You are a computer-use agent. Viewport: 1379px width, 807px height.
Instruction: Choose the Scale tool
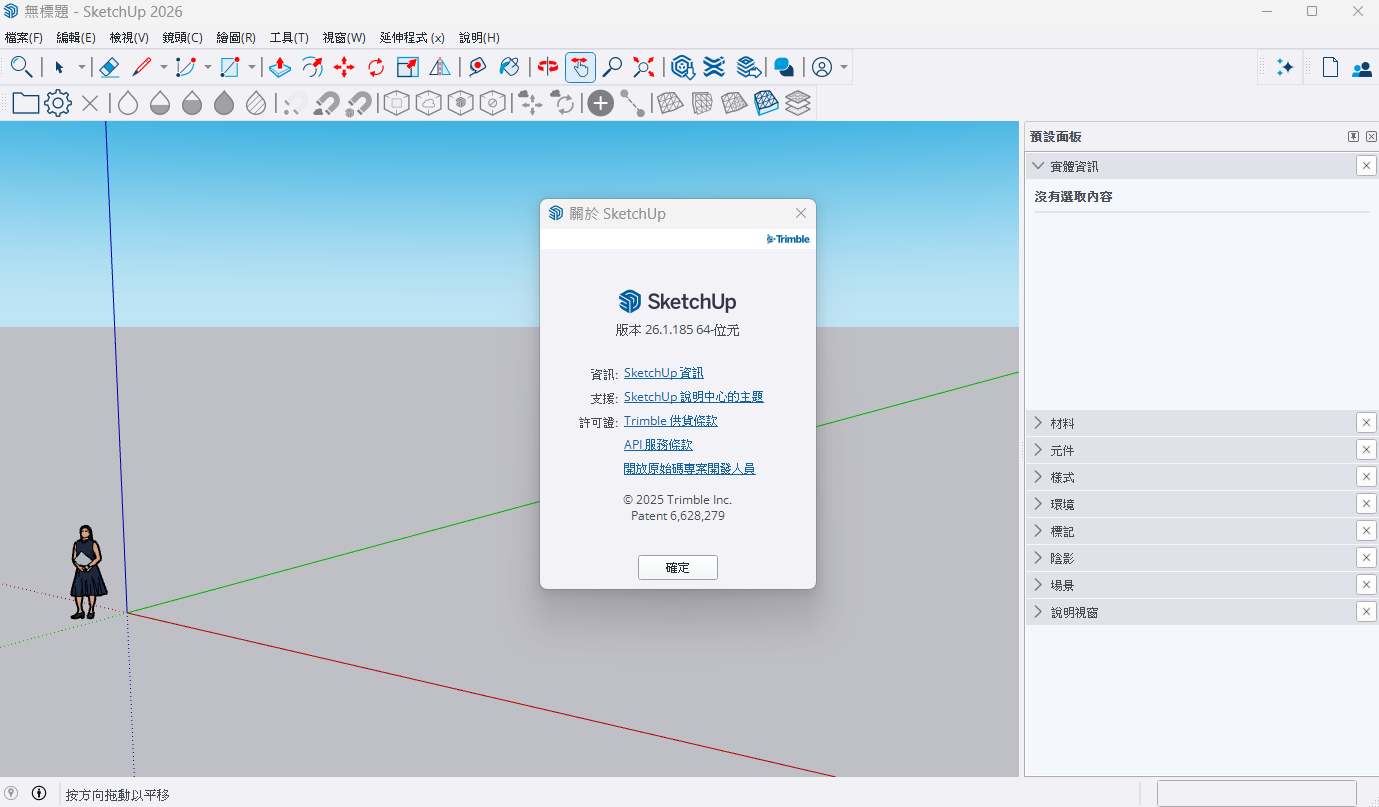point(408,67)
